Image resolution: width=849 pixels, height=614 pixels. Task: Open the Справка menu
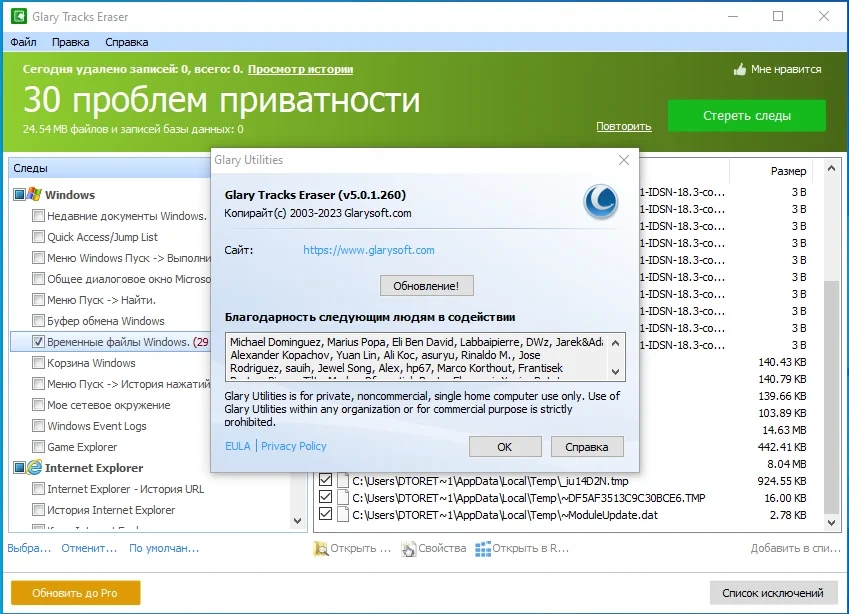coord(127,42)
